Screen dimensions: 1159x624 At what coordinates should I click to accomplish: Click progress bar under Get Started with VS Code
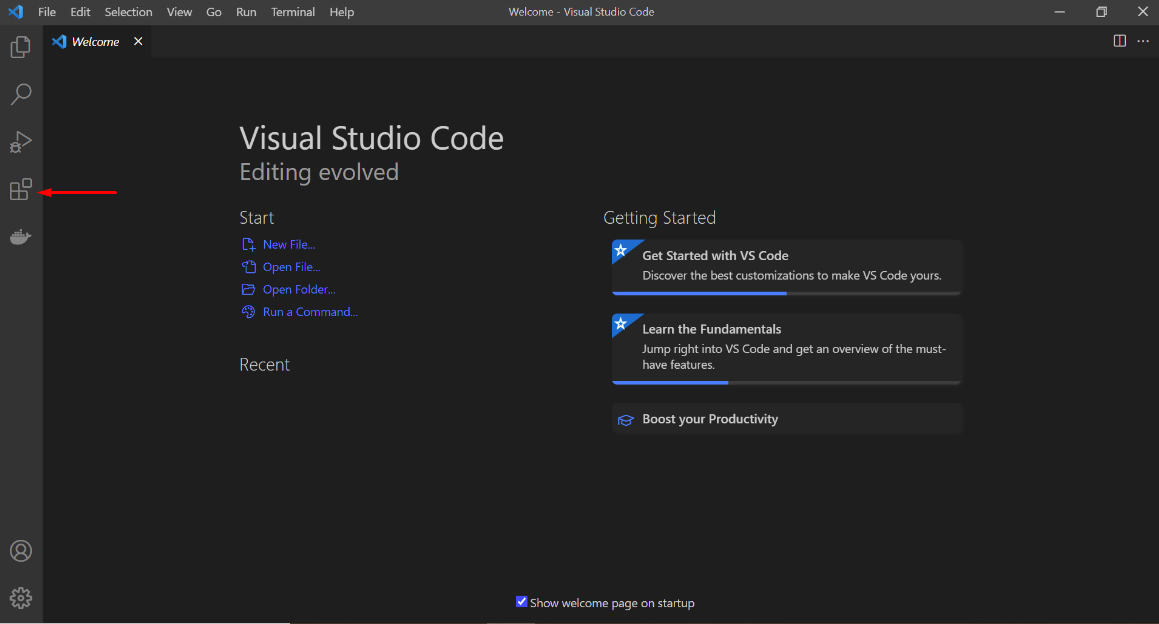[786, 294]
